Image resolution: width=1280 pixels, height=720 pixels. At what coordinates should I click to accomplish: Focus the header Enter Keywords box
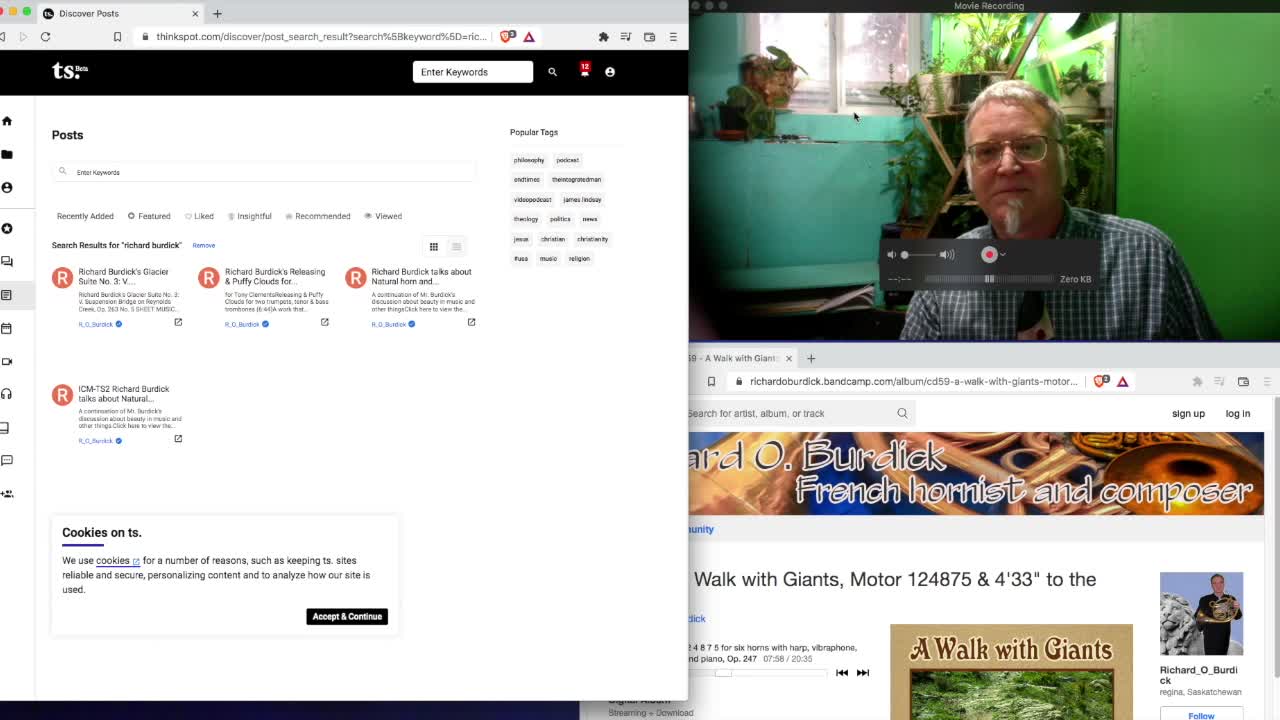pyautogui.click(x=473, y=72)
